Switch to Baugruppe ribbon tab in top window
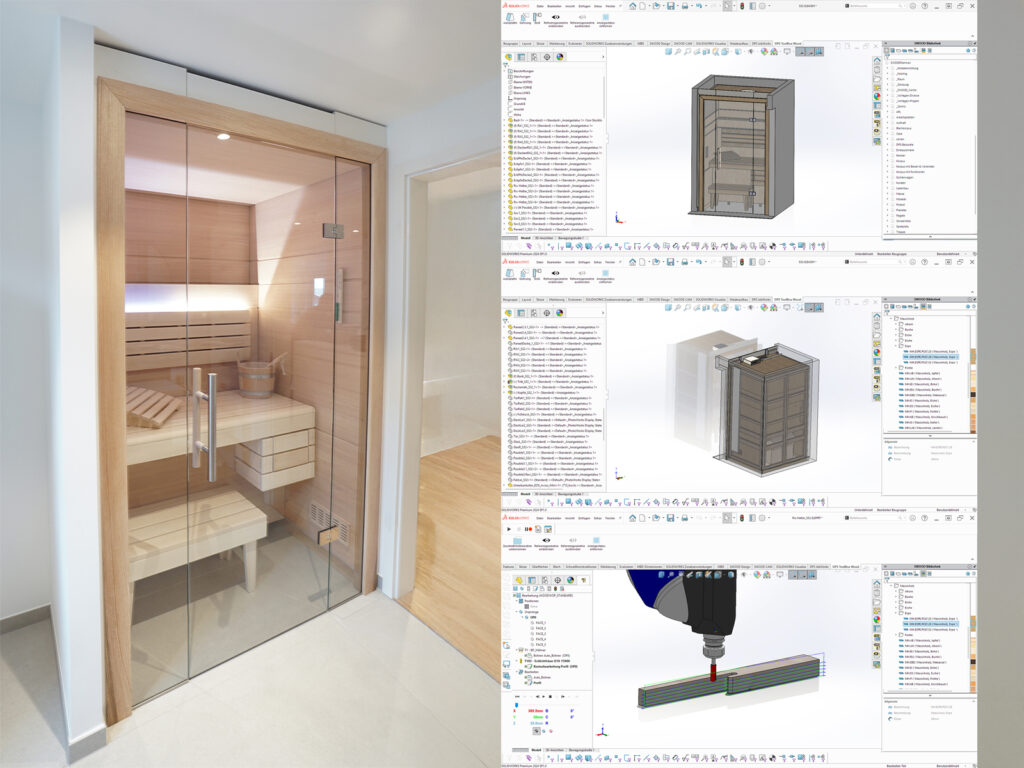Image resolution: width=1024 pixels, height=768 pixels. coord(510,44)
